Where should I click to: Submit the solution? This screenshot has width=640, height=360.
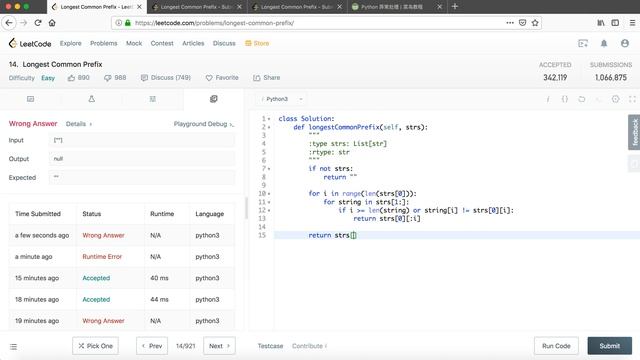coord(610,346)
